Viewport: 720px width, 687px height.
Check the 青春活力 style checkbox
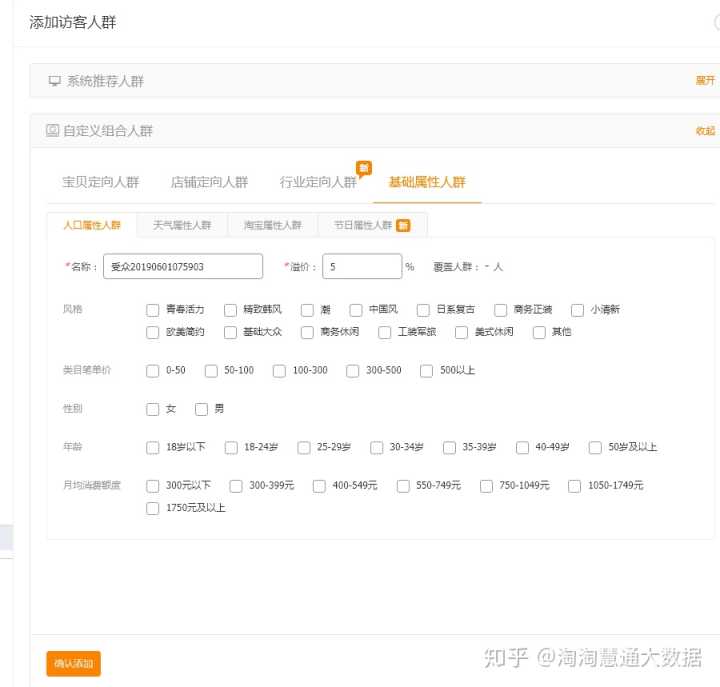coord(153,310)
